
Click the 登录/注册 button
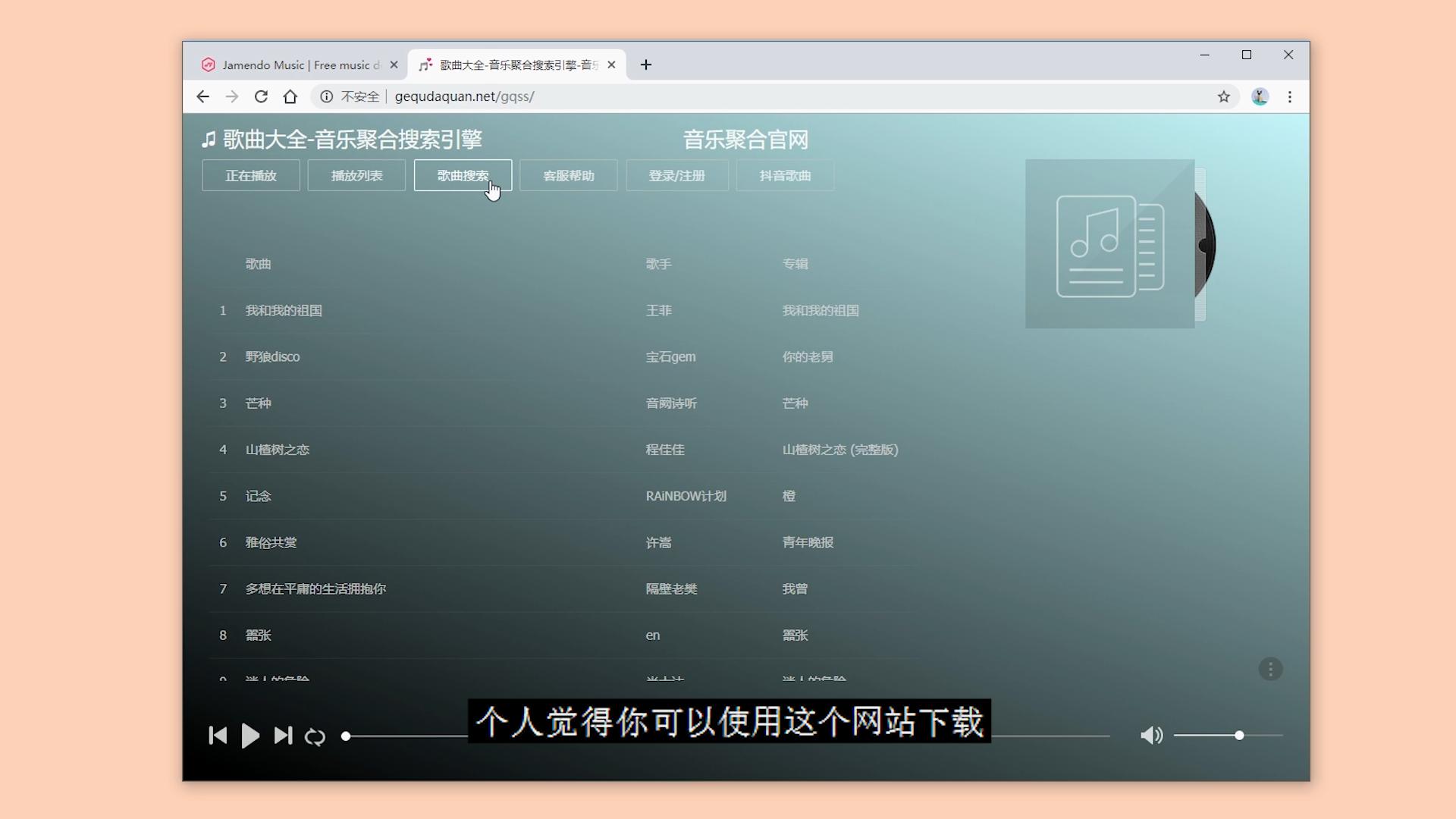point(676,175)
